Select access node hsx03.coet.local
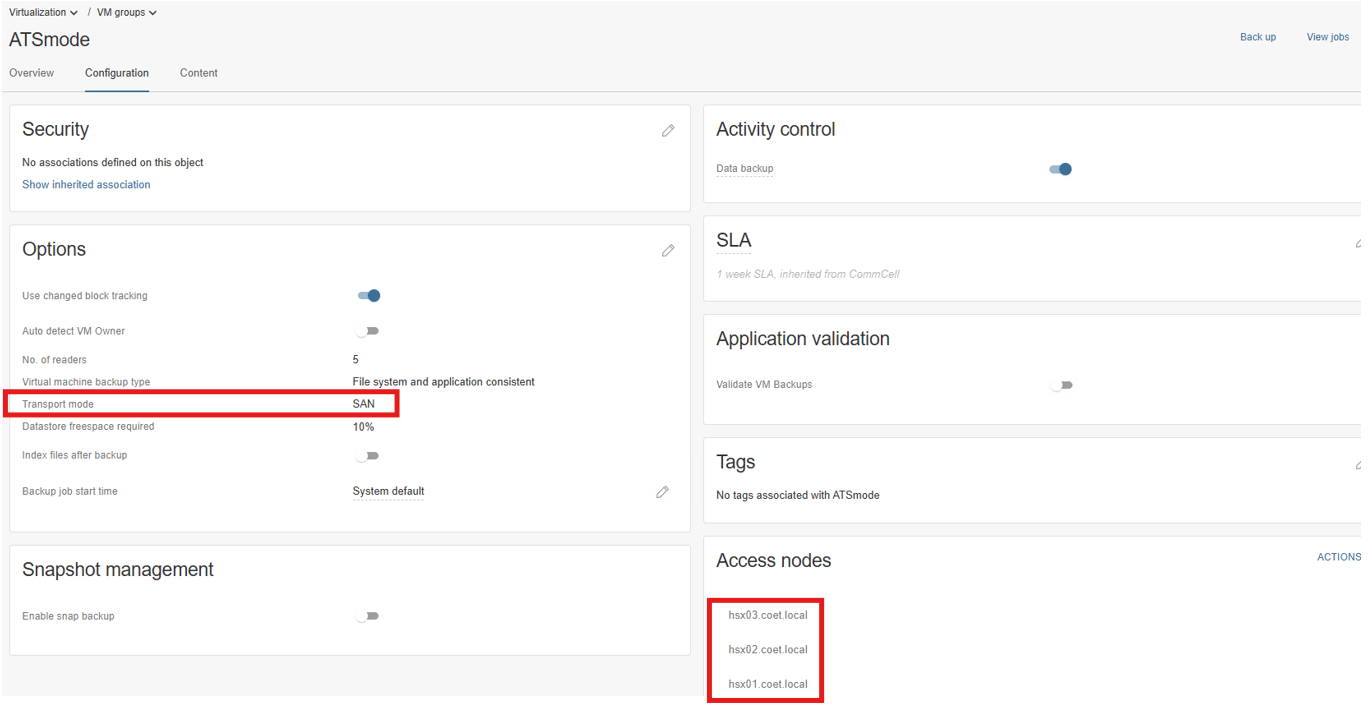This screenshot has width=1368, height=720. coord(767,615)
